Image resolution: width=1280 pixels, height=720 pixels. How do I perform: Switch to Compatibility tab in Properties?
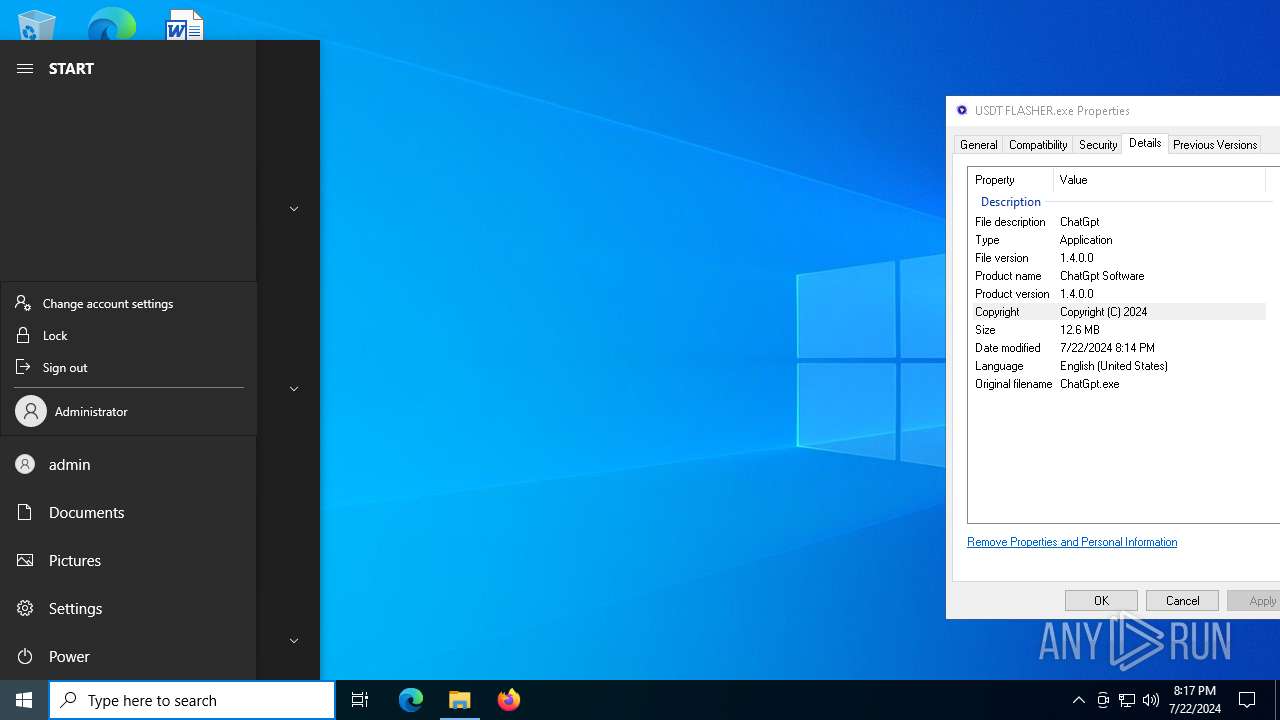tap(1038, 145)
